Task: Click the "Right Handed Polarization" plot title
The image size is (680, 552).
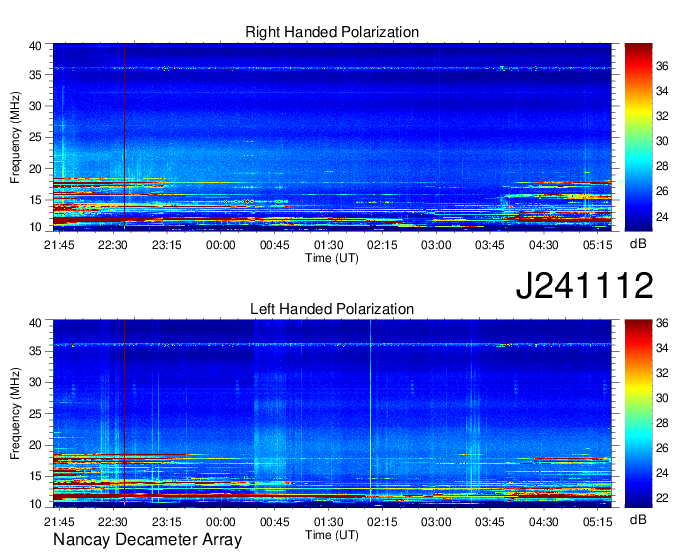Action: pyautogui.click(x=332, y=32)
